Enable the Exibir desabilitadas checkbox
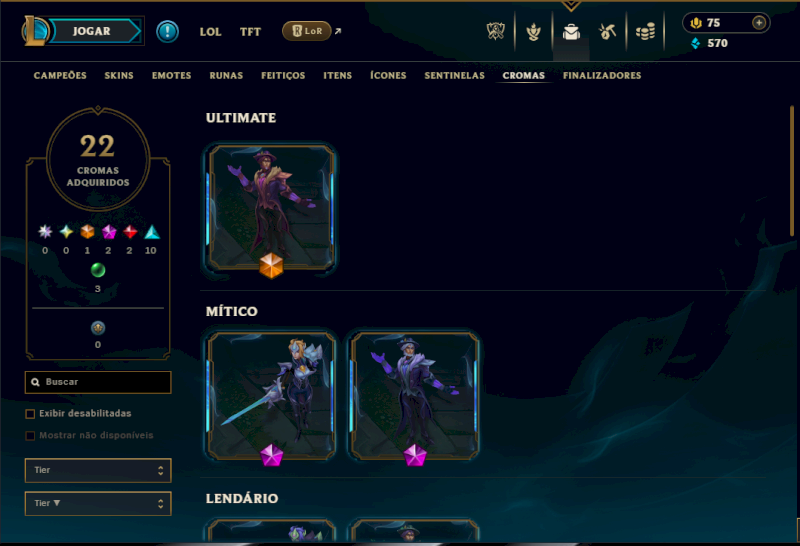The height and width of the screenshot is (546, 800). pyautogui.click(x=30, y=414)
